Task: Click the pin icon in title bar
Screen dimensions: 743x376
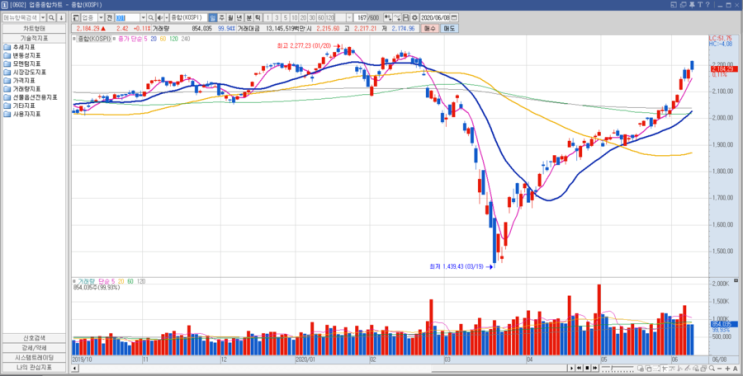Action: click(692, 5)
